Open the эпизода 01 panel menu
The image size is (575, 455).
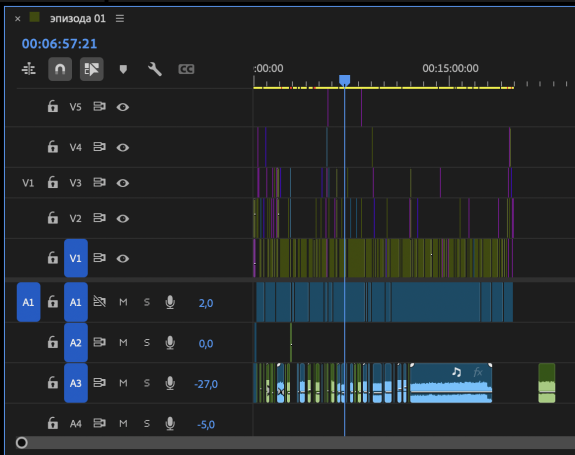click(x=120, y=18)
